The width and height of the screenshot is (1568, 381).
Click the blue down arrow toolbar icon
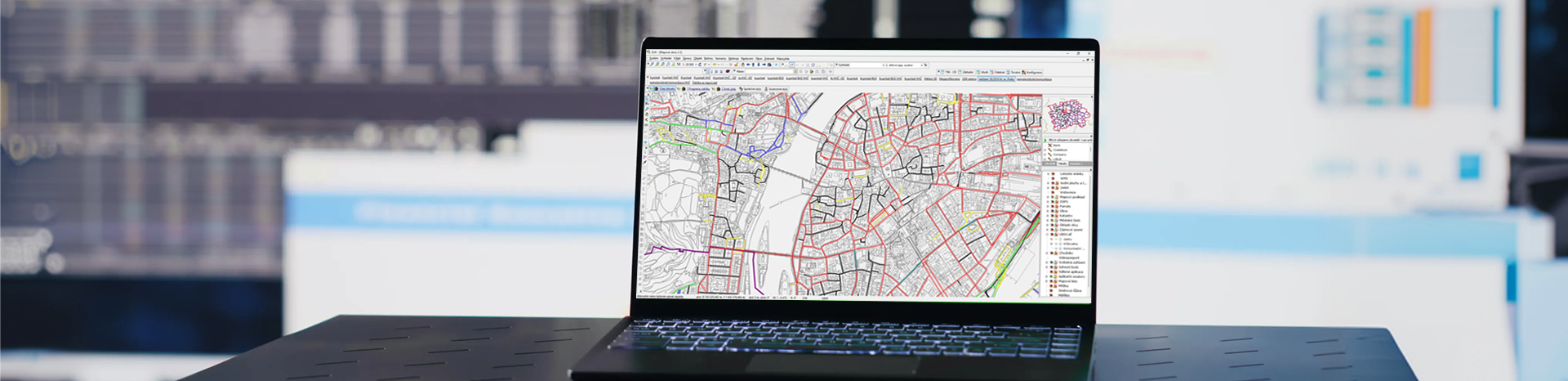click(x=759, y=65)
